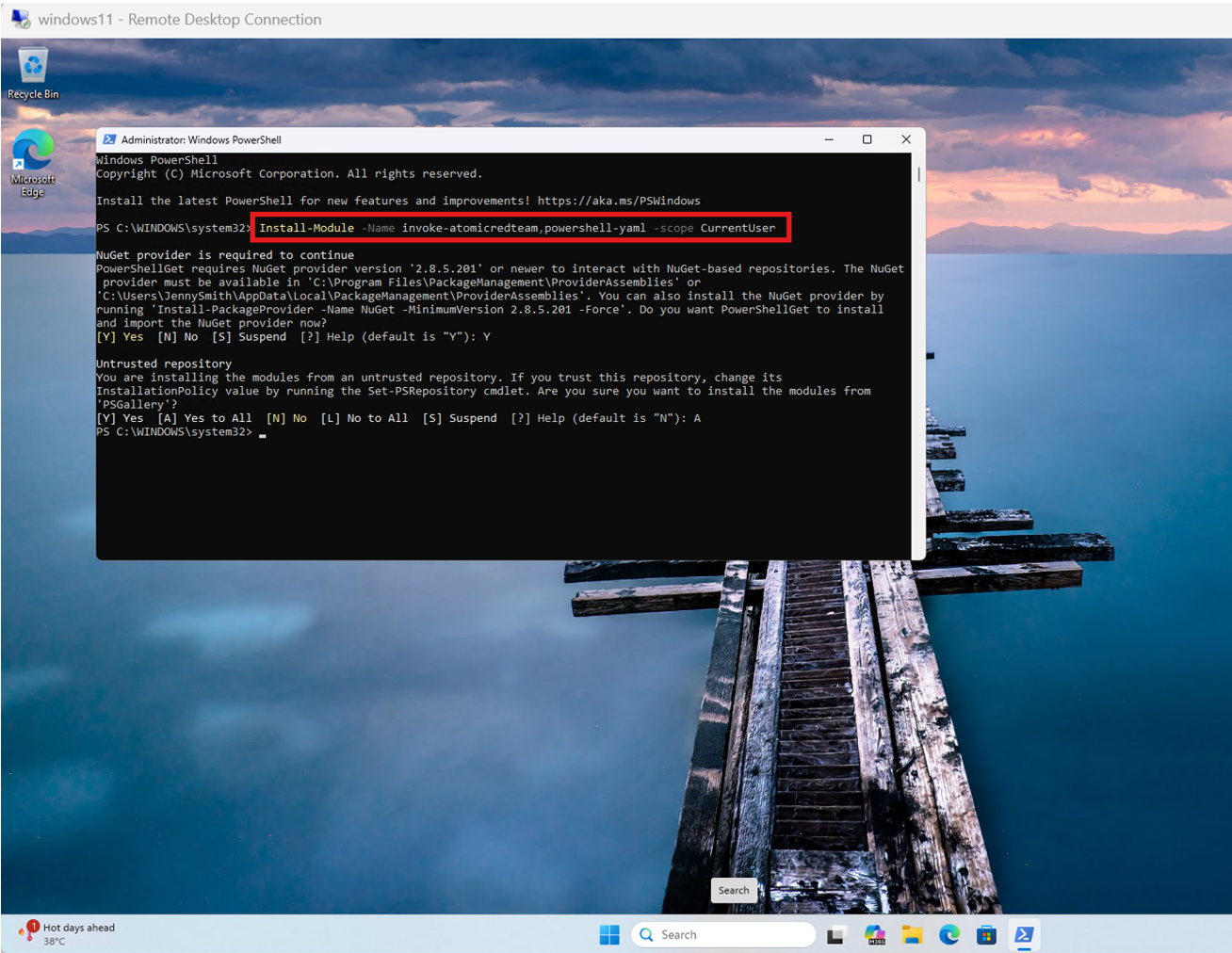
Task: Click the Remote Desktop Connection title bar icon
Action: point(20,19)
